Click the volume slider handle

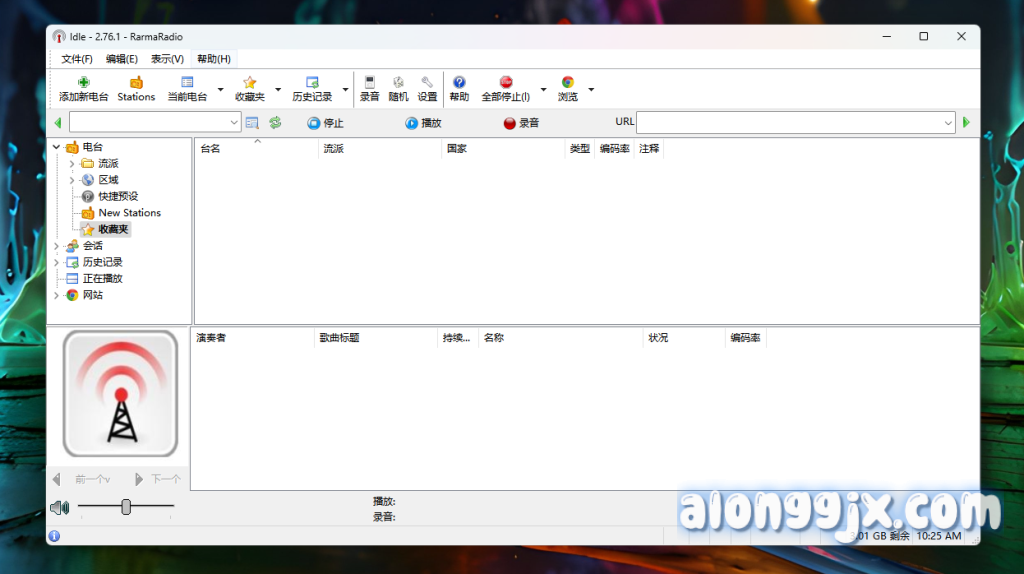tap(126, 507)
